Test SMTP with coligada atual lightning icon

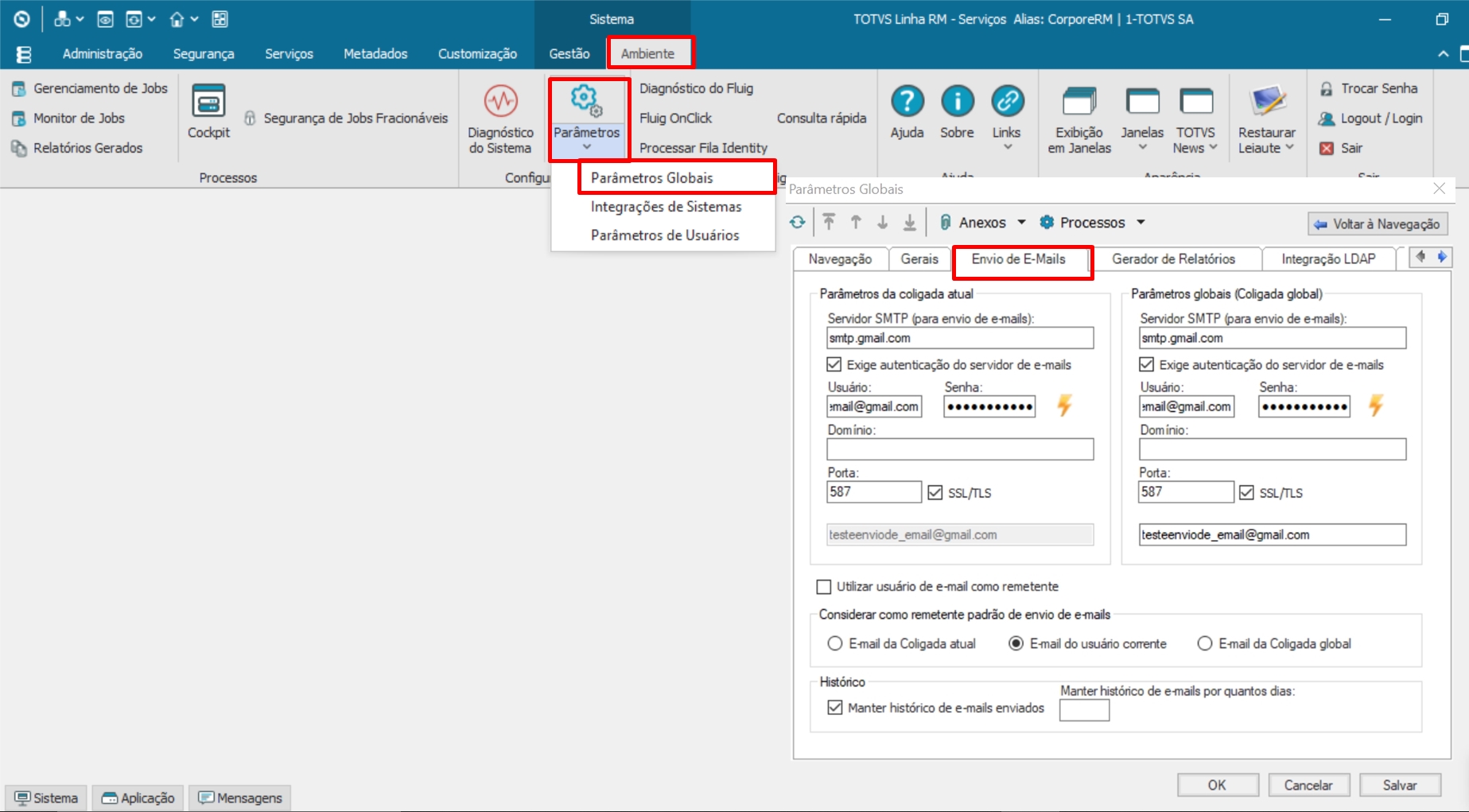click(1064, 406)
